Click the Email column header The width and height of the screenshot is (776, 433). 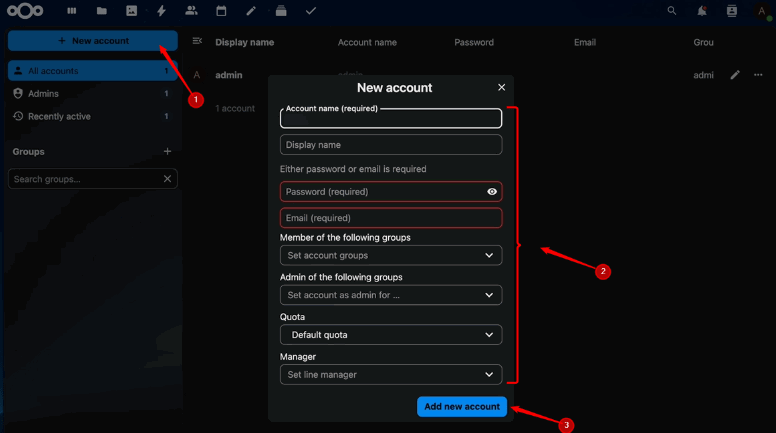(x=584, y=42)
